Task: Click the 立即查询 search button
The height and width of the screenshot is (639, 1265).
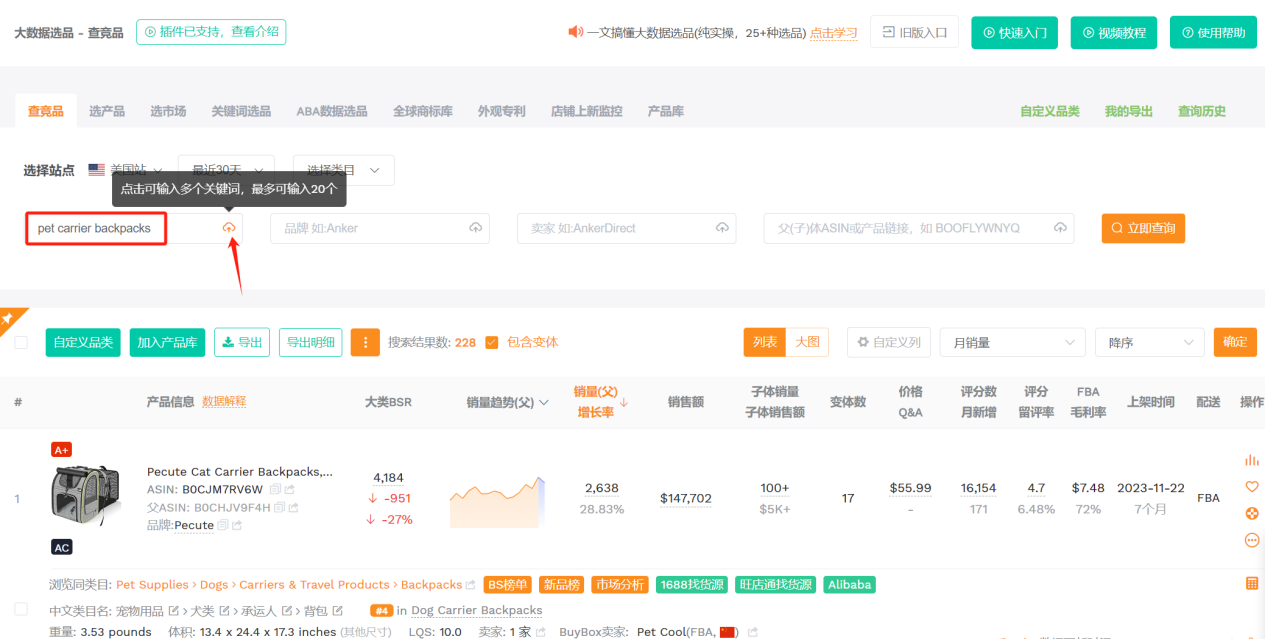Action: 1143,228
